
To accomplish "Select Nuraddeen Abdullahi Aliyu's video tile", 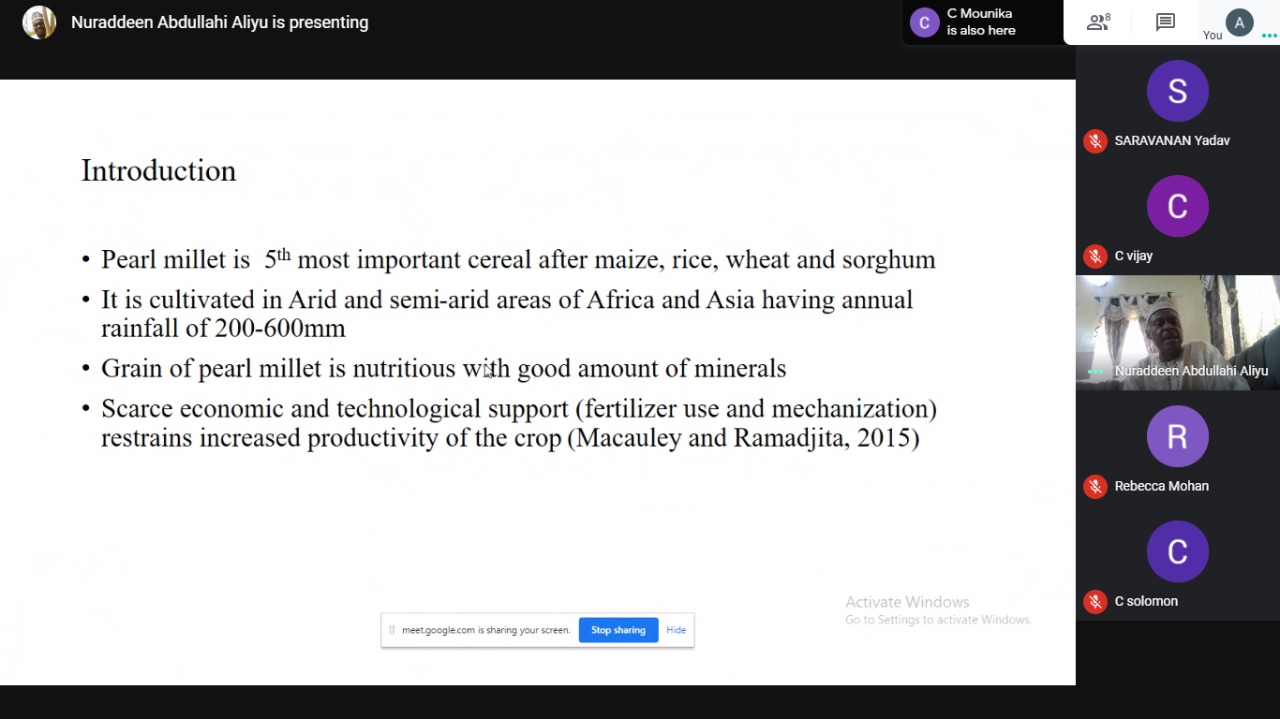I will tap(1177, 332).
